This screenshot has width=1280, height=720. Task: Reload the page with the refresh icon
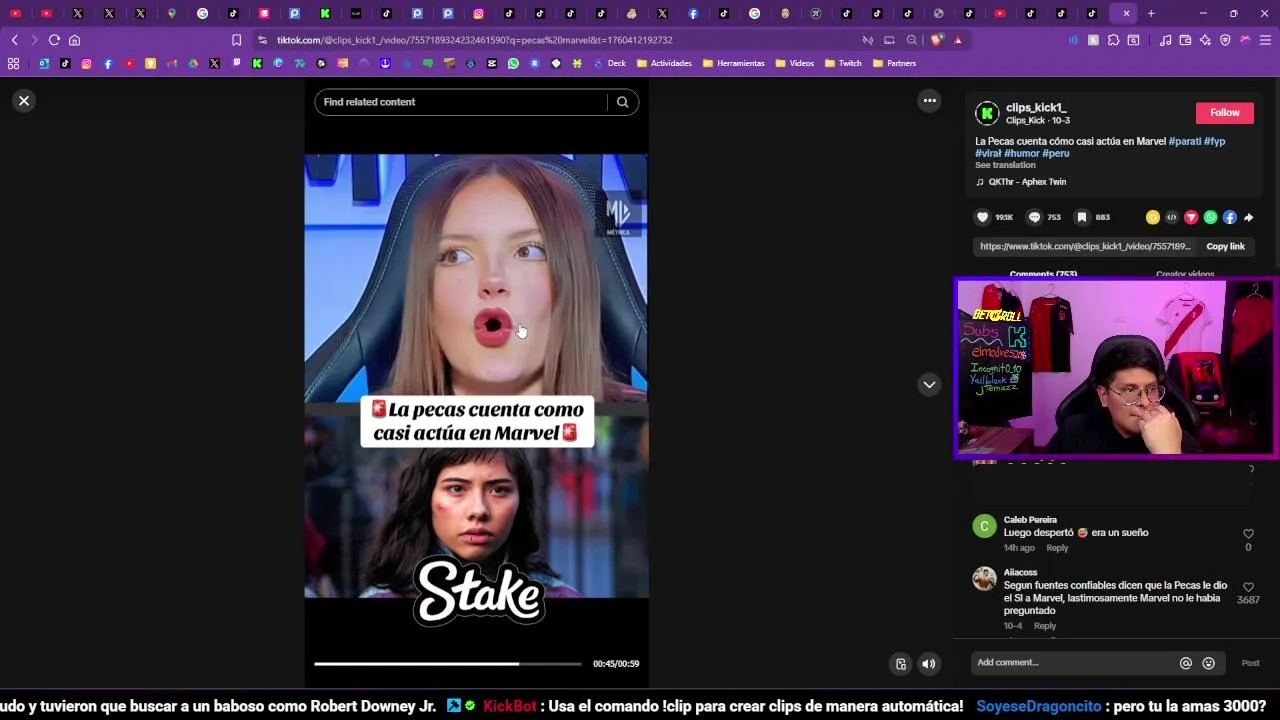[x=54, y=40]
